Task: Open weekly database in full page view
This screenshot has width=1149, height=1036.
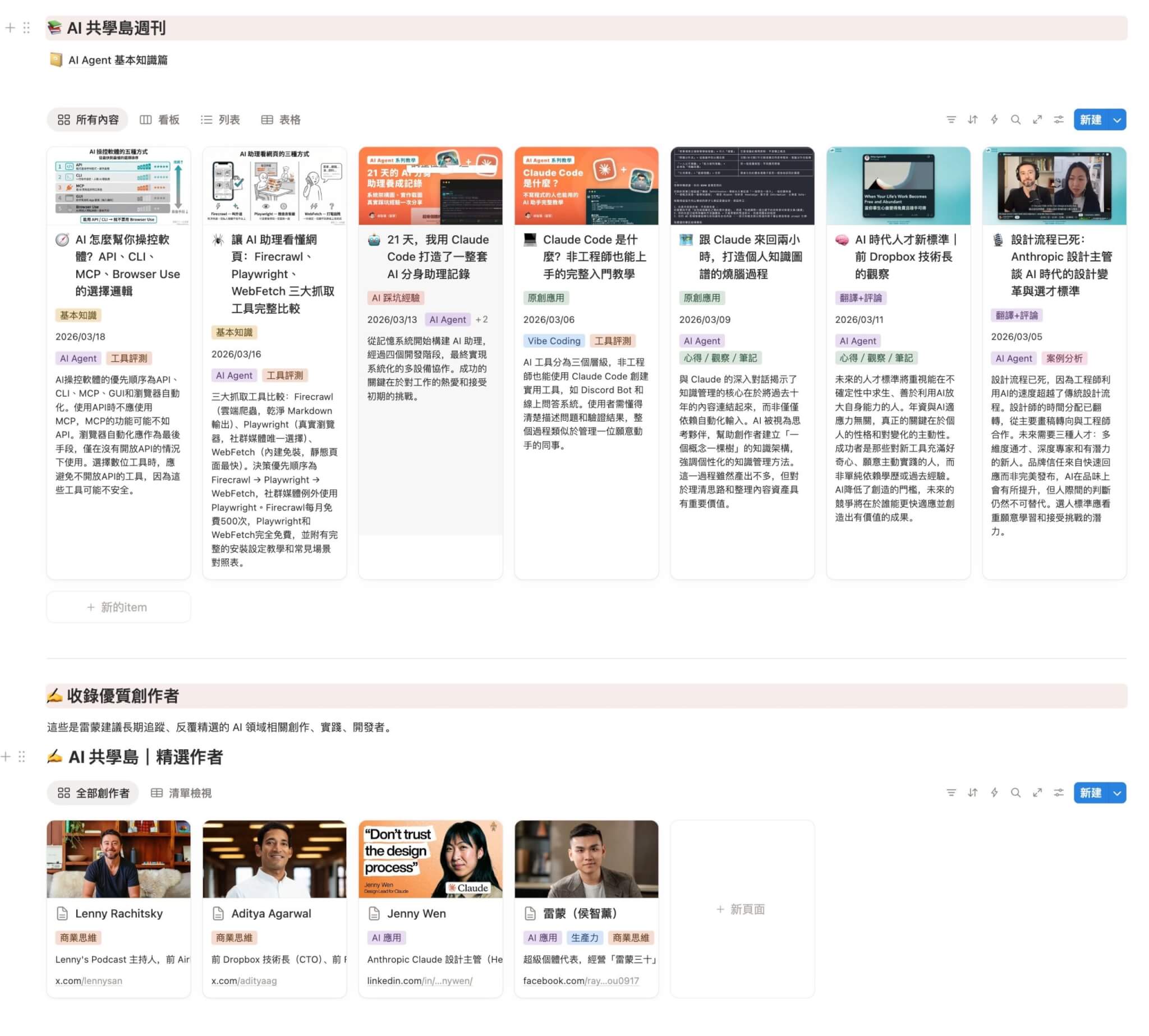Action: coord(1037,119)
